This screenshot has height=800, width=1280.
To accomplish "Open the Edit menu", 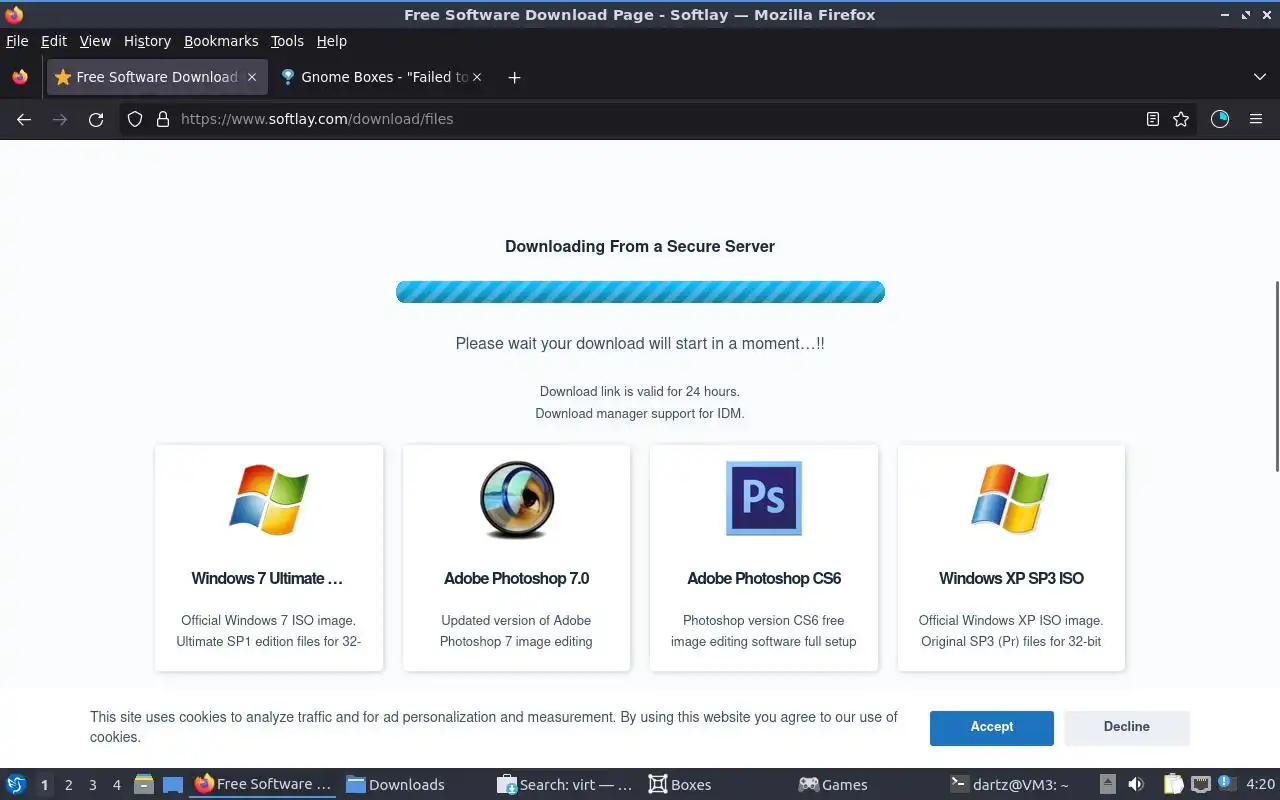I will 54,41.
